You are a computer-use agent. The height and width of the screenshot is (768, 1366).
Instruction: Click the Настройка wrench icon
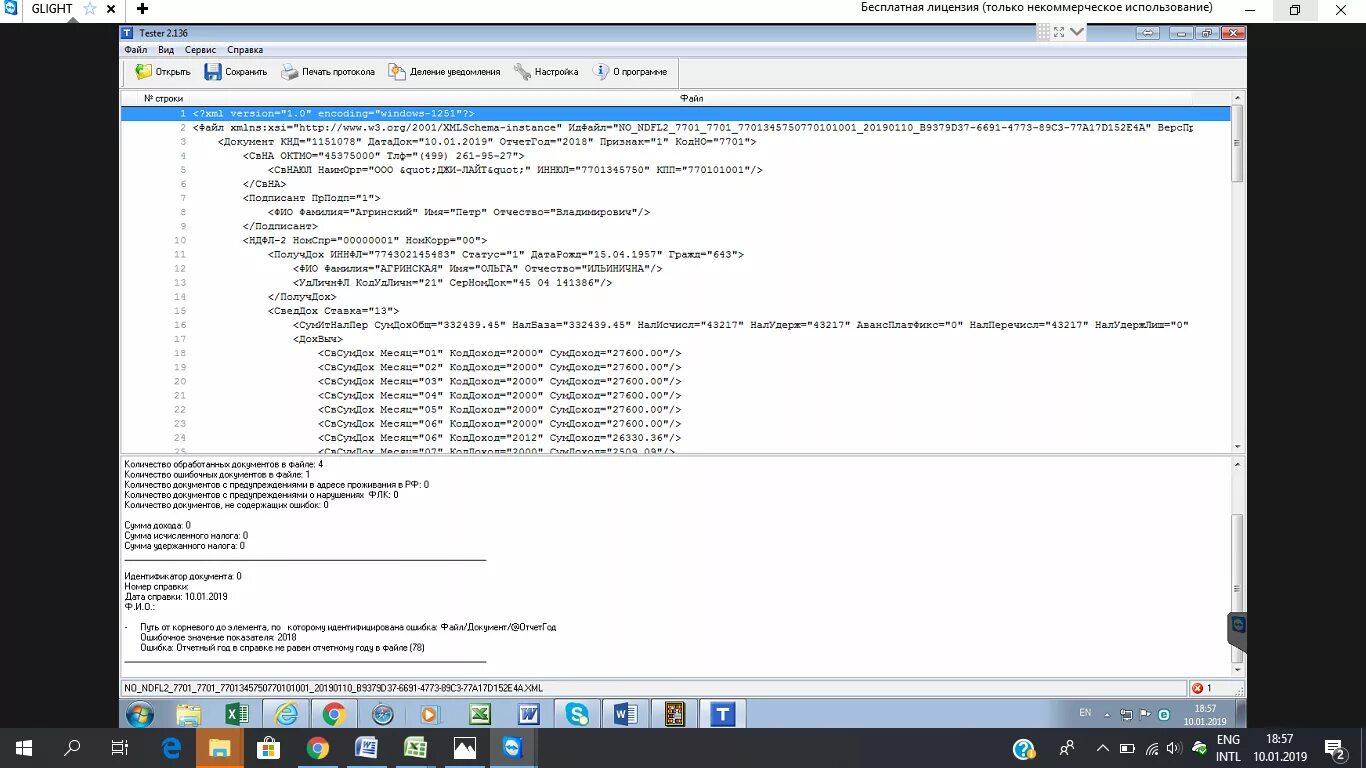click(522, 72)
